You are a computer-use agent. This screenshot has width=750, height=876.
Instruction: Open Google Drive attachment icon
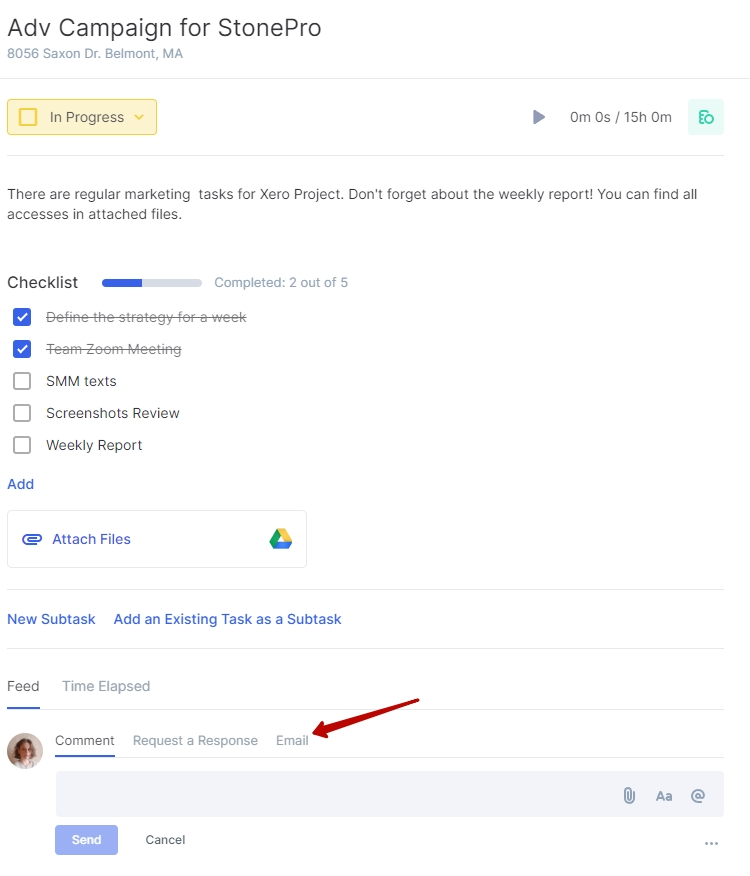click(281, 539)
